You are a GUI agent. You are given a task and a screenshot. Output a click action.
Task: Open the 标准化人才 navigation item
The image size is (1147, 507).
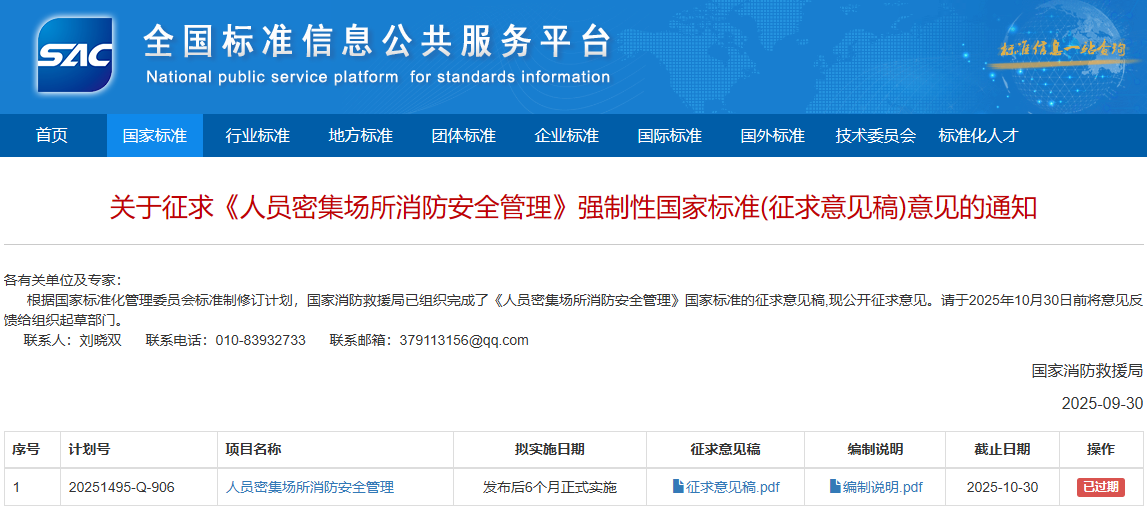[979, 135]
